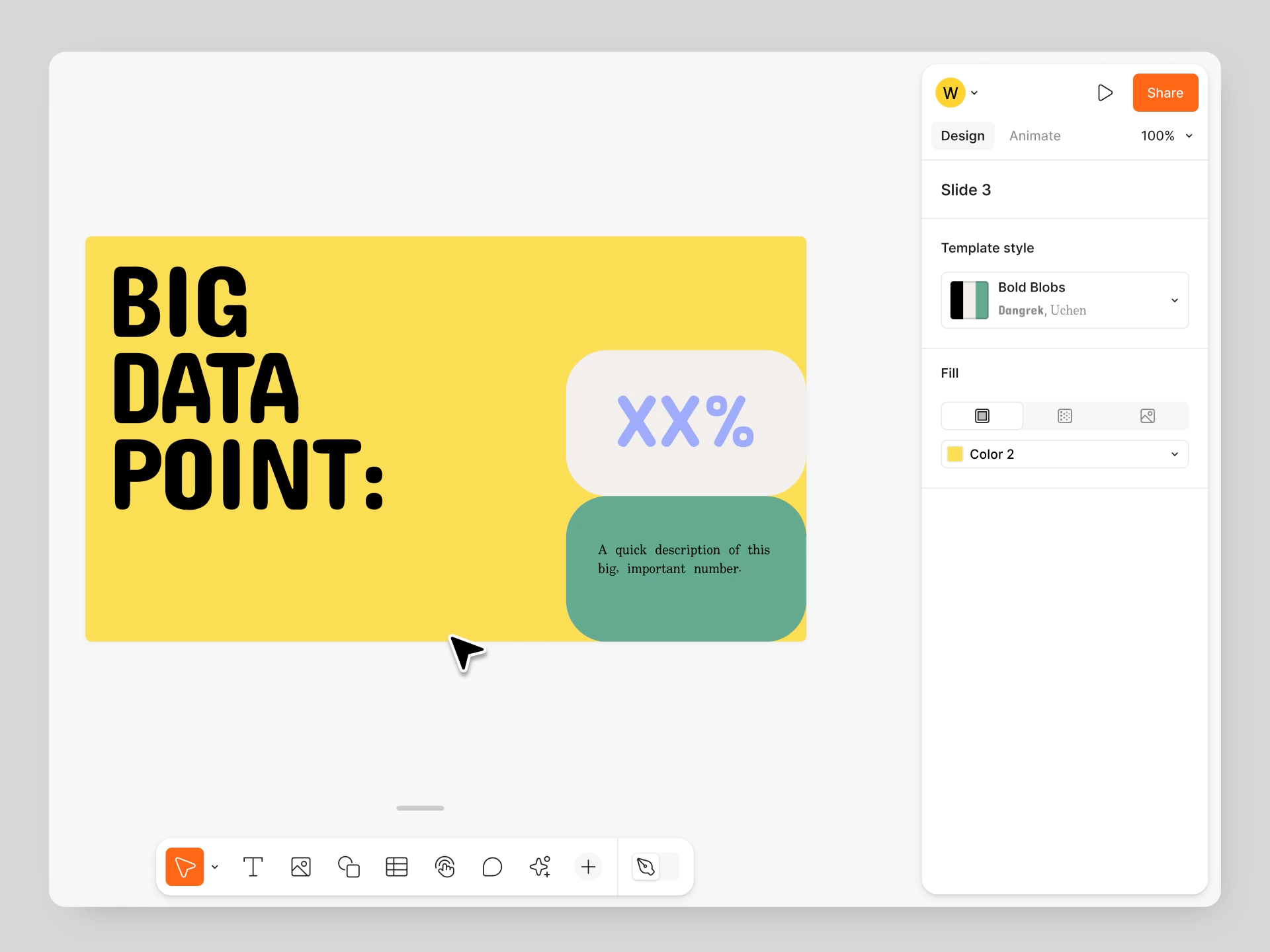Open the Interactive element tool
The image size is (1270, 952).
point(445,867)
